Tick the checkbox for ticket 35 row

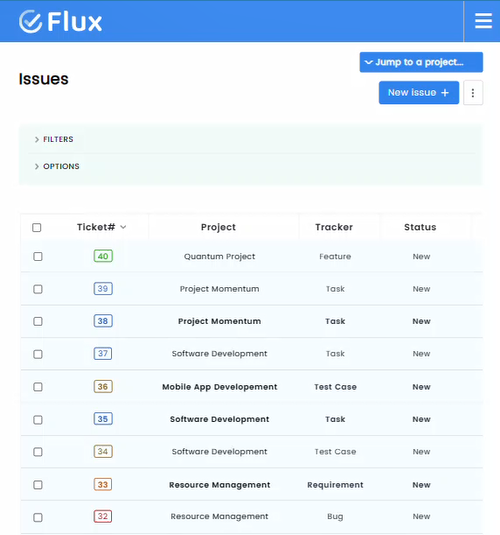point(38,420)
